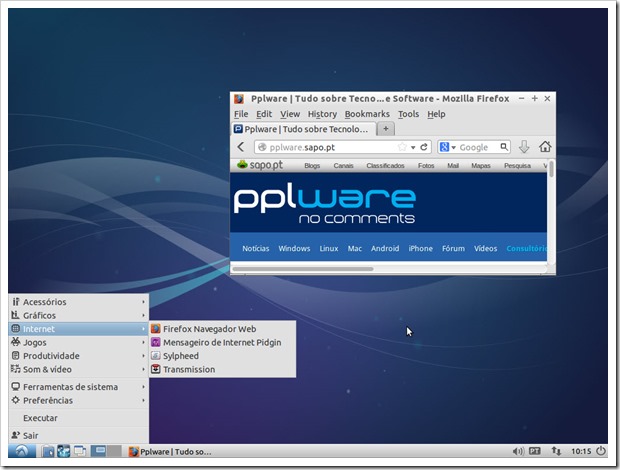Open the Android link on Pplware
Viewport: 620px width, 470px height.
coord(385,249)
